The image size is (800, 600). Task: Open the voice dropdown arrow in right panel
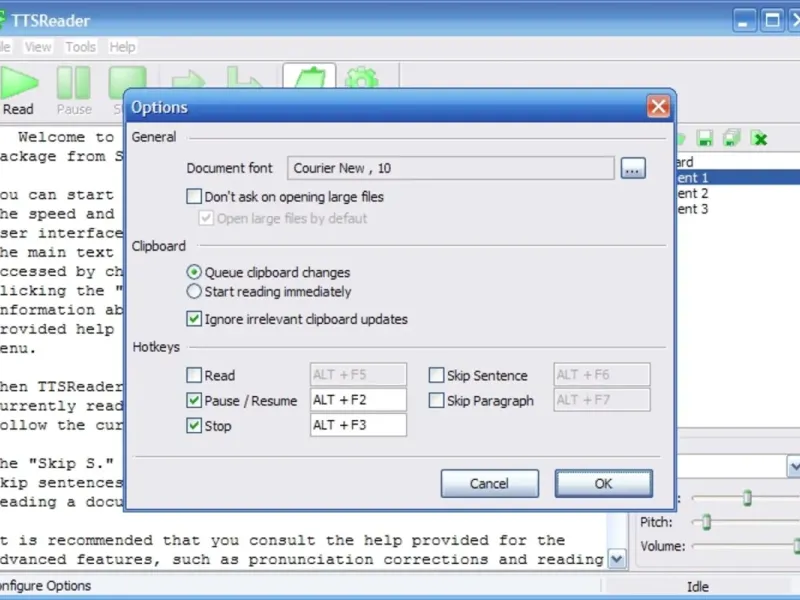793,466
